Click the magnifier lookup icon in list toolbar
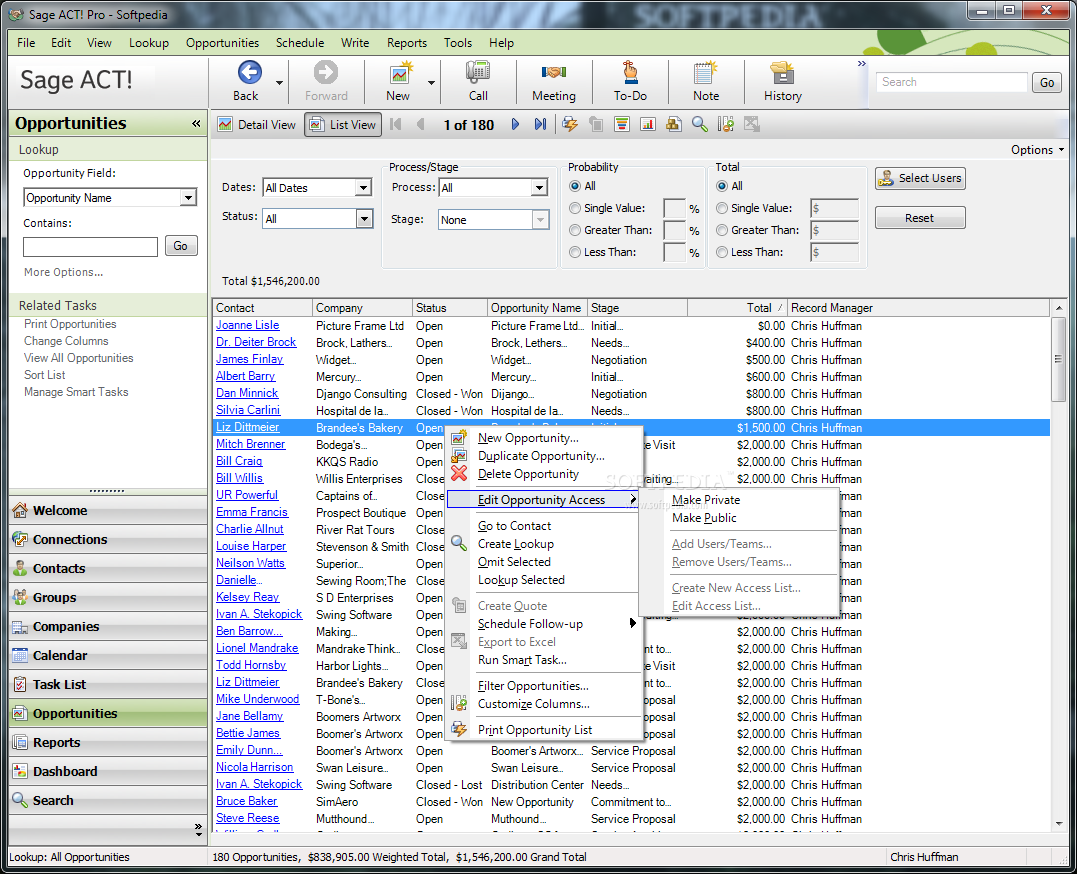 click(x=700, y=124)
